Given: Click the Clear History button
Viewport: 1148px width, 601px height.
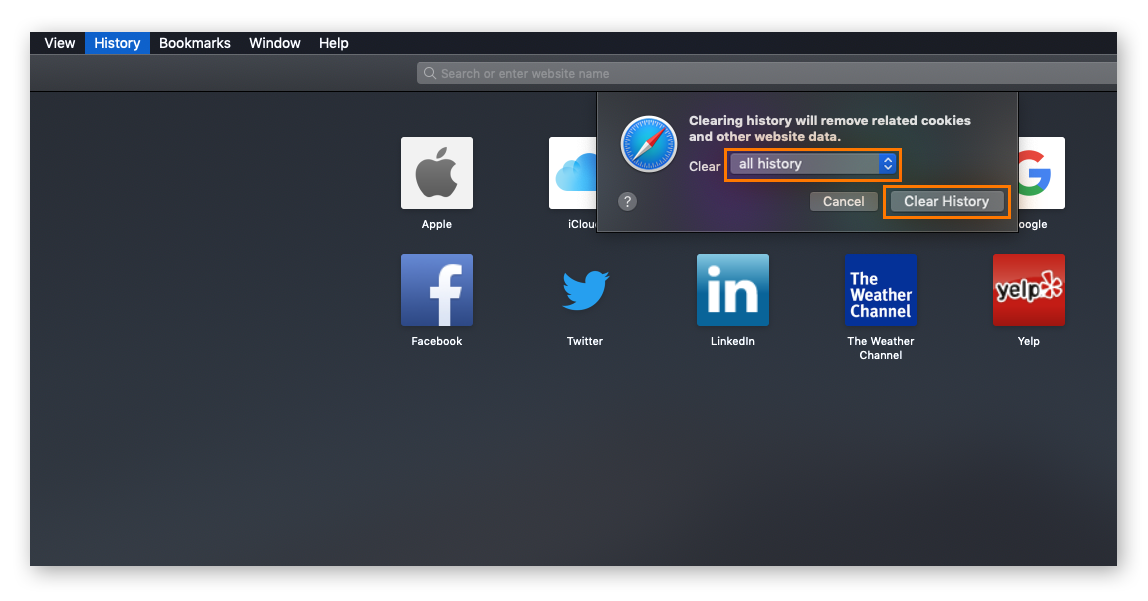Looking at the screenshot, I should tap(947, 201).
